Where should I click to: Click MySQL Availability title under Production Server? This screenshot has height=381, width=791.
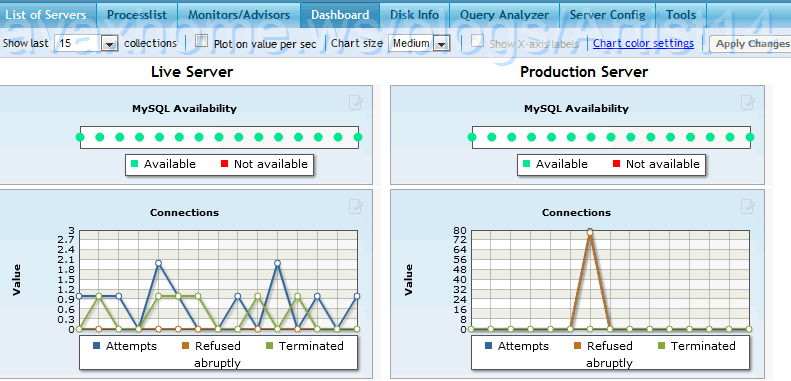[x=576, y=108]
